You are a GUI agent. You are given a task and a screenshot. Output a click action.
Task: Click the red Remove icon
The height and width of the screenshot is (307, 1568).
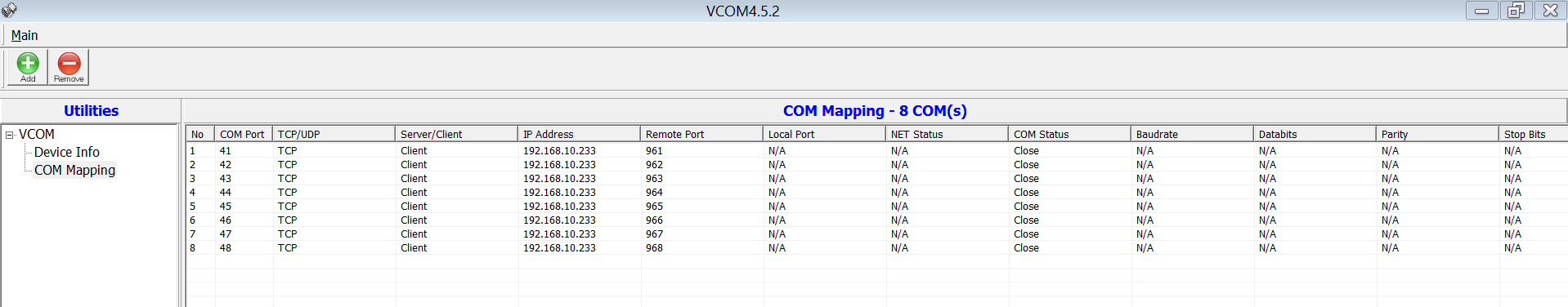(69, 67)
